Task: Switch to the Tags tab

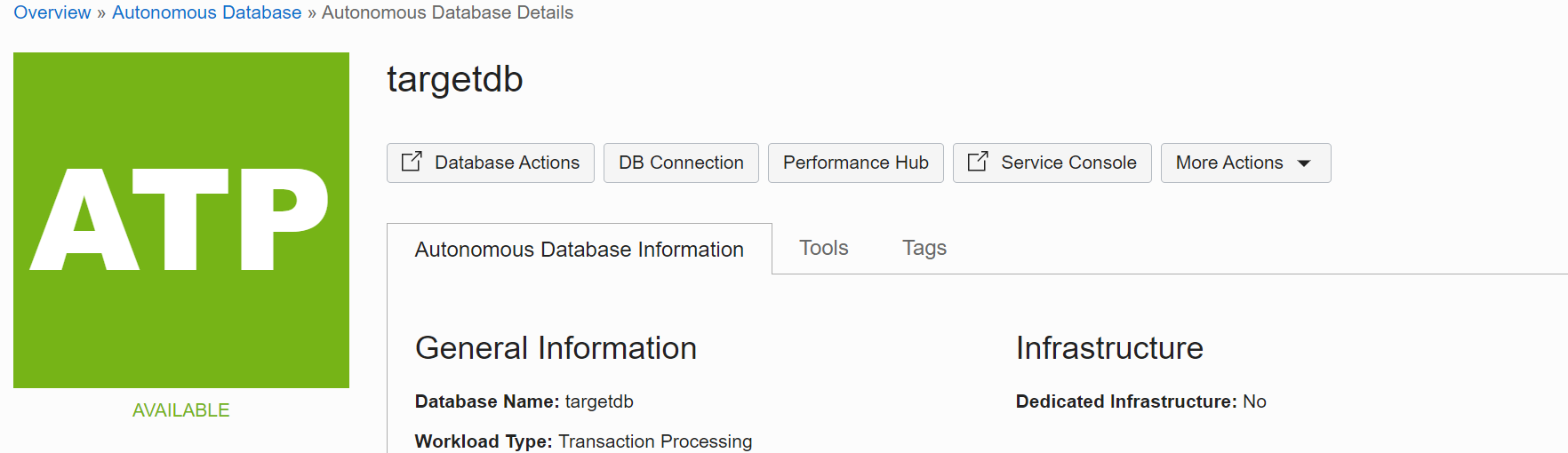Action: pyautogui.click(x=924, y=249)
